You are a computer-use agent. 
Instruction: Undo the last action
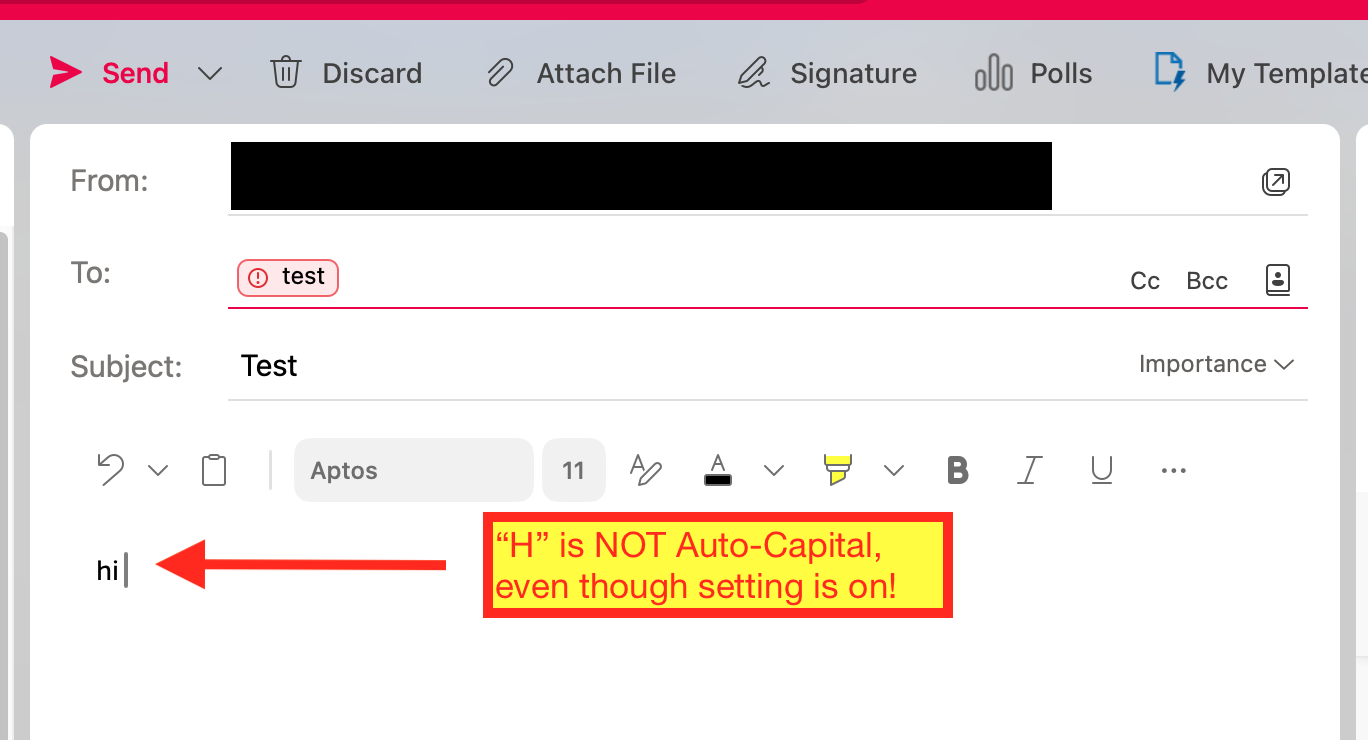pyautogui.click(x=111, y=469)
